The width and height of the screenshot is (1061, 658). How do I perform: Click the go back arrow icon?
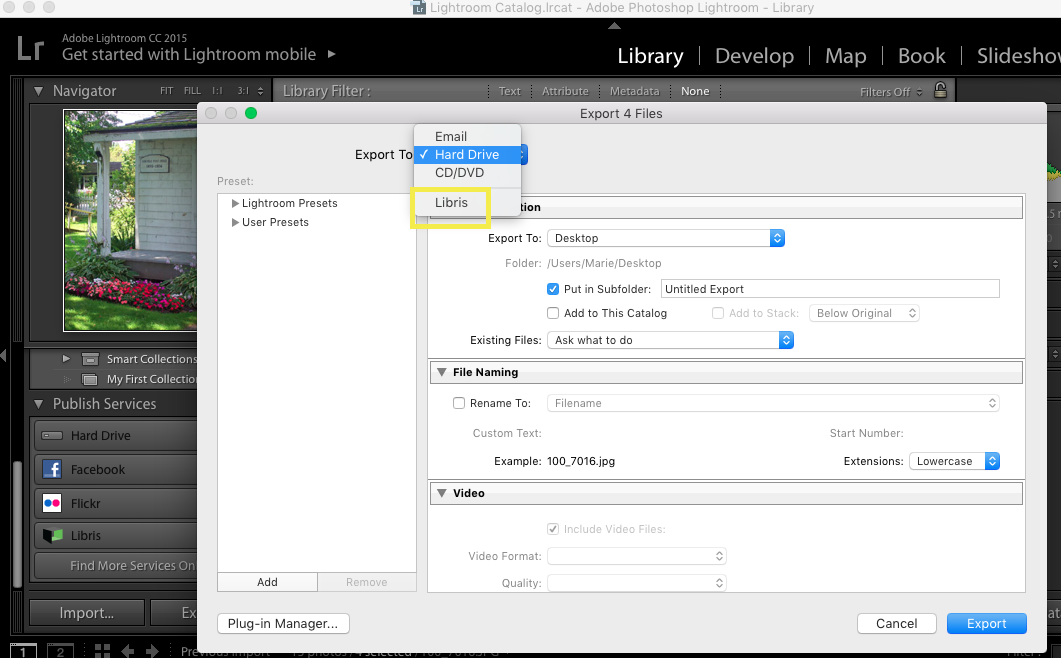[127, 651]
